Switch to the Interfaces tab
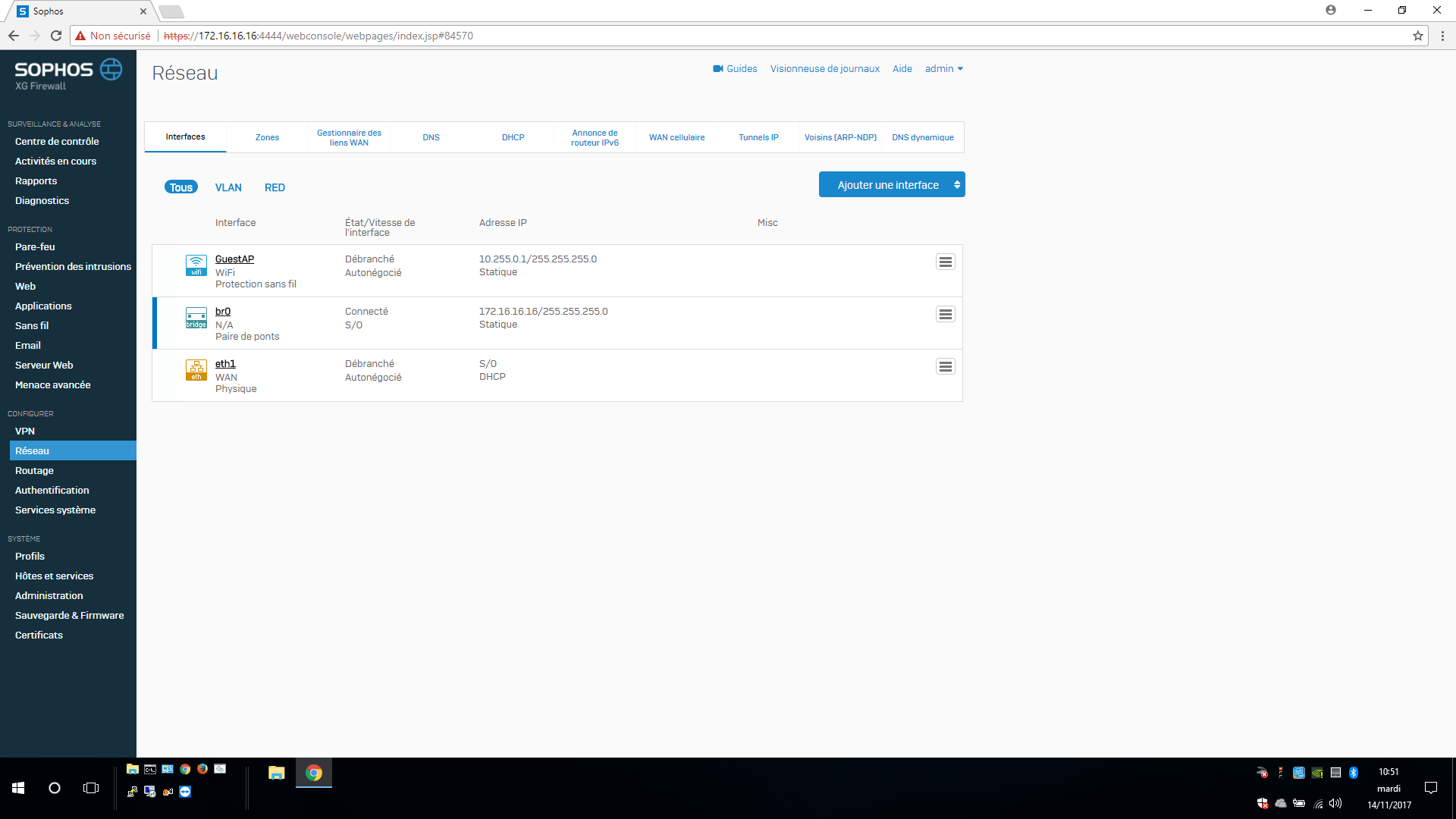Screen dimensions: 1456x819 click(186, 137)
